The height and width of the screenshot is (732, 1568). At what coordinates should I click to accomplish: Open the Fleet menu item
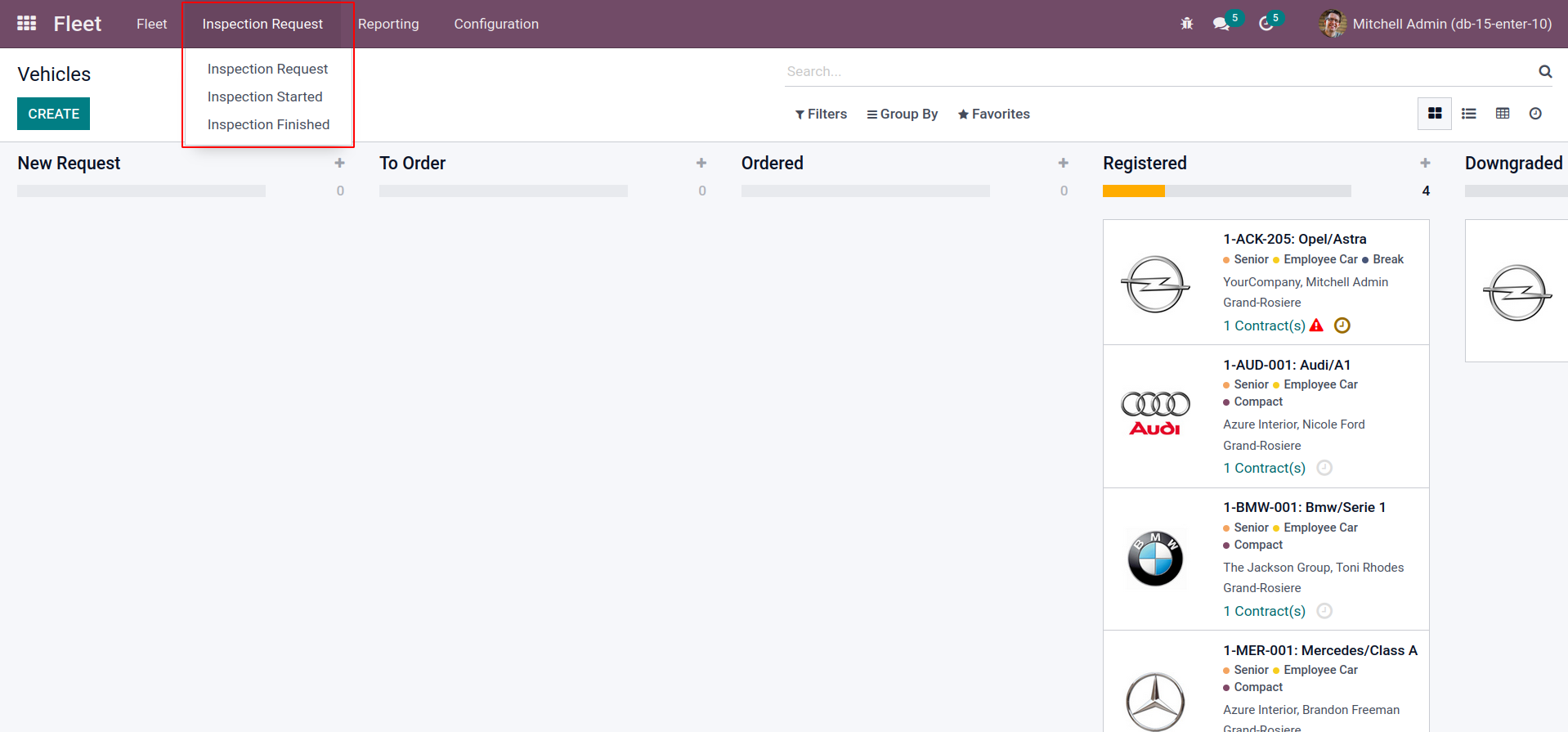tap(151, 24)
